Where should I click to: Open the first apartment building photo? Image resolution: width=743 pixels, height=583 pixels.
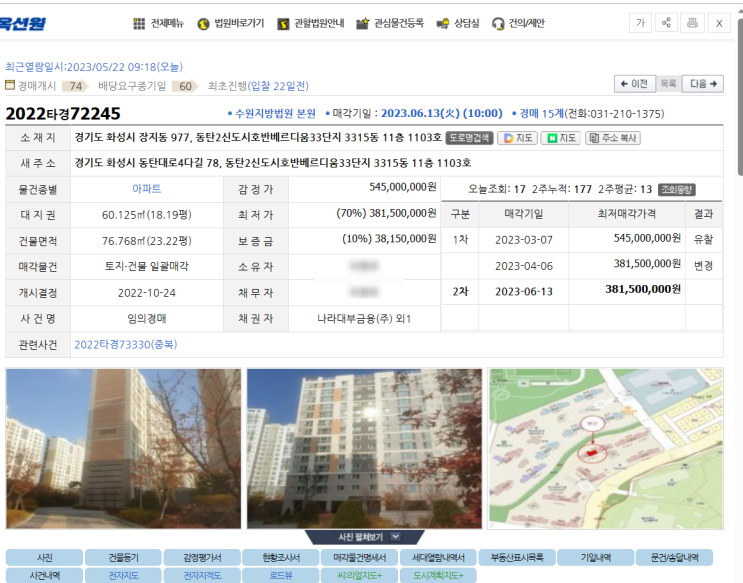point(123,448)
